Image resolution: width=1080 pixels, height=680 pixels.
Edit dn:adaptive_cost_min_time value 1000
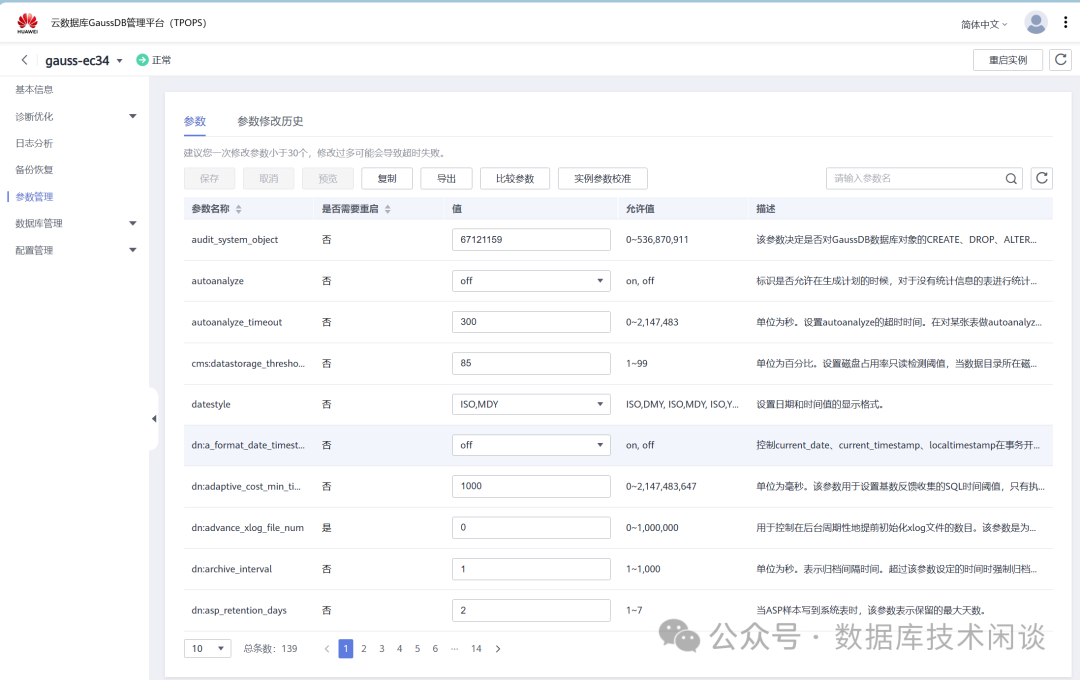(531, 486)
